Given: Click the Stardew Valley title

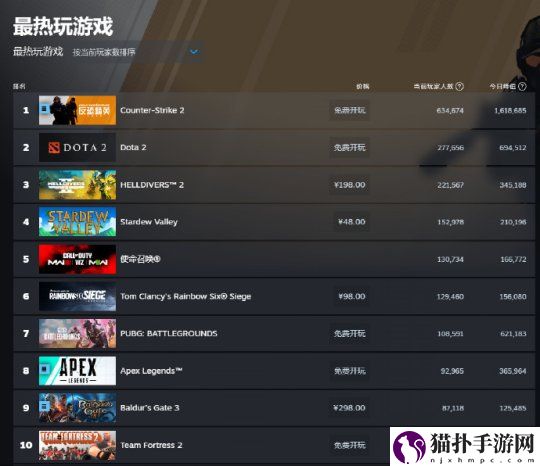Looking at the screenshot, I should pyautogui.click(x=149, y=222).
